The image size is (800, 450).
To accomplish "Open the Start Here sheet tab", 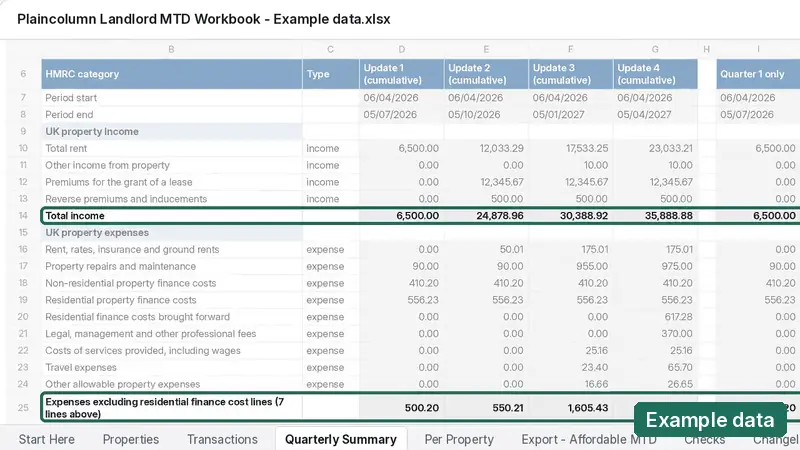I will coord(46,439).
